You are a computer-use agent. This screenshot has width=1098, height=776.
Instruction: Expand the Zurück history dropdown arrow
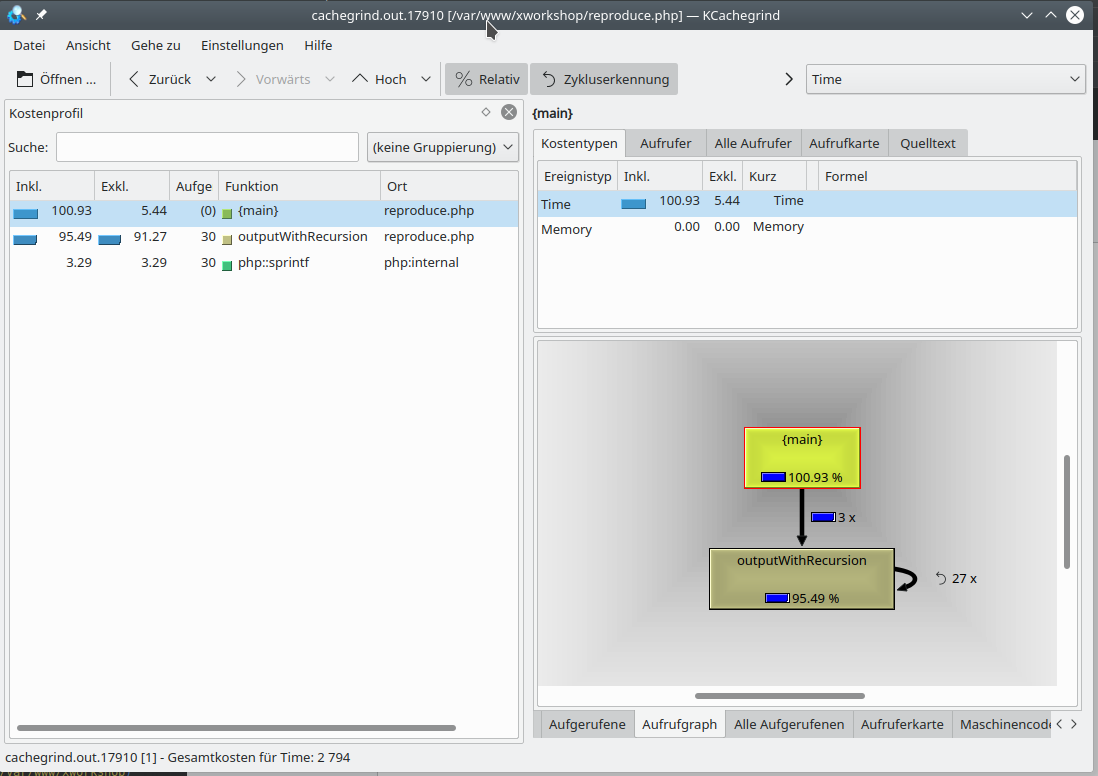click(211, 79)
